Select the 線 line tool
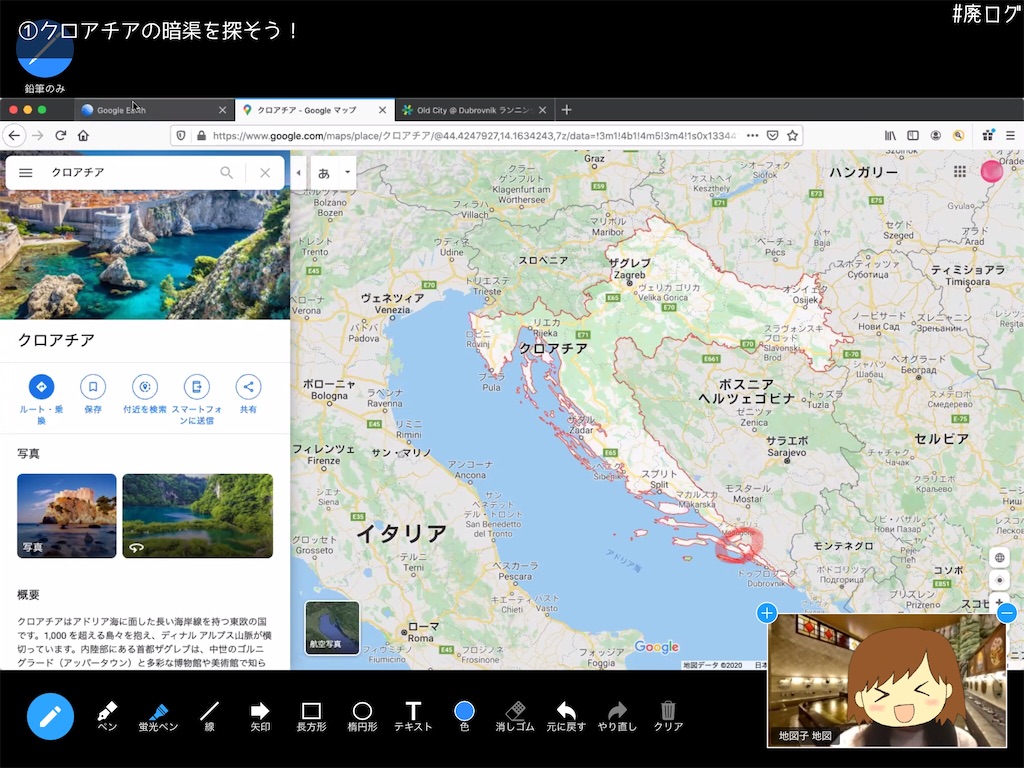 tap(209, 716)
